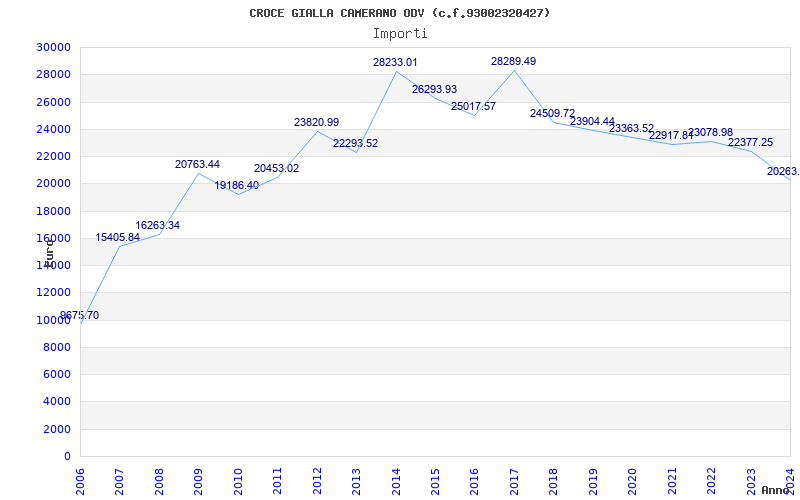Select the 28289.49 peak data label
This screenshot has height=500, width=800.
point(514,61)
